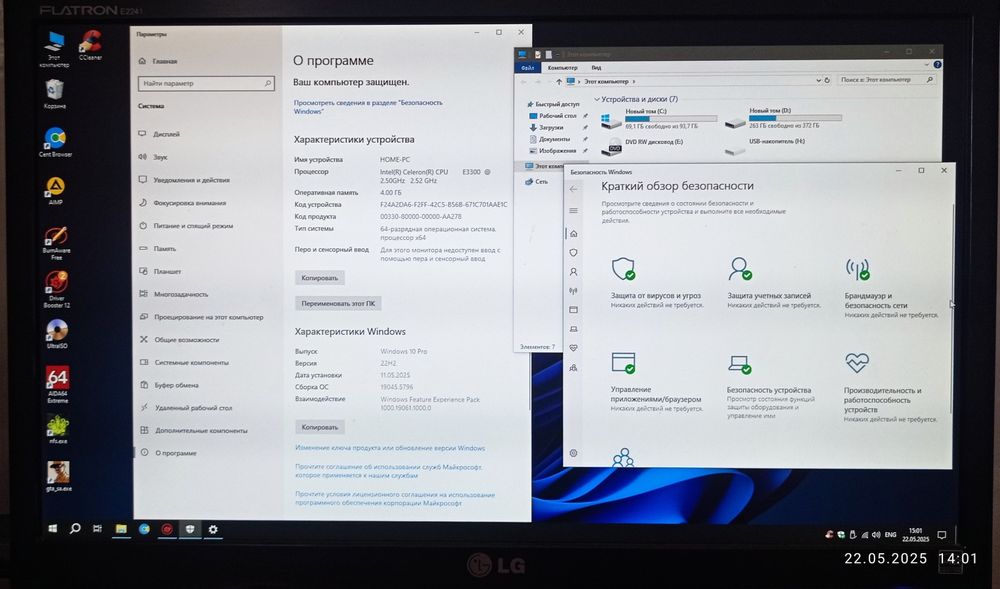
Task: Go to Settings Home
Action: [158, 61]
